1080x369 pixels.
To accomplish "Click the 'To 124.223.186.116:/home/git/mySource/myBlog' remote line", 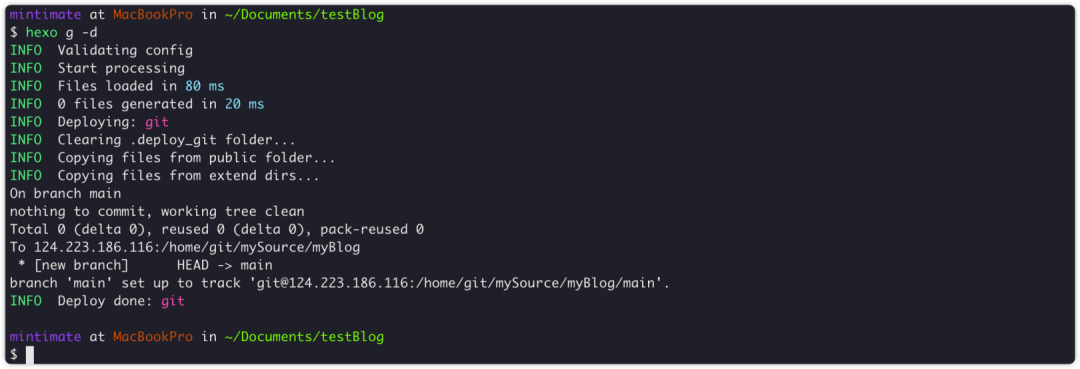I will pos(185,247).
